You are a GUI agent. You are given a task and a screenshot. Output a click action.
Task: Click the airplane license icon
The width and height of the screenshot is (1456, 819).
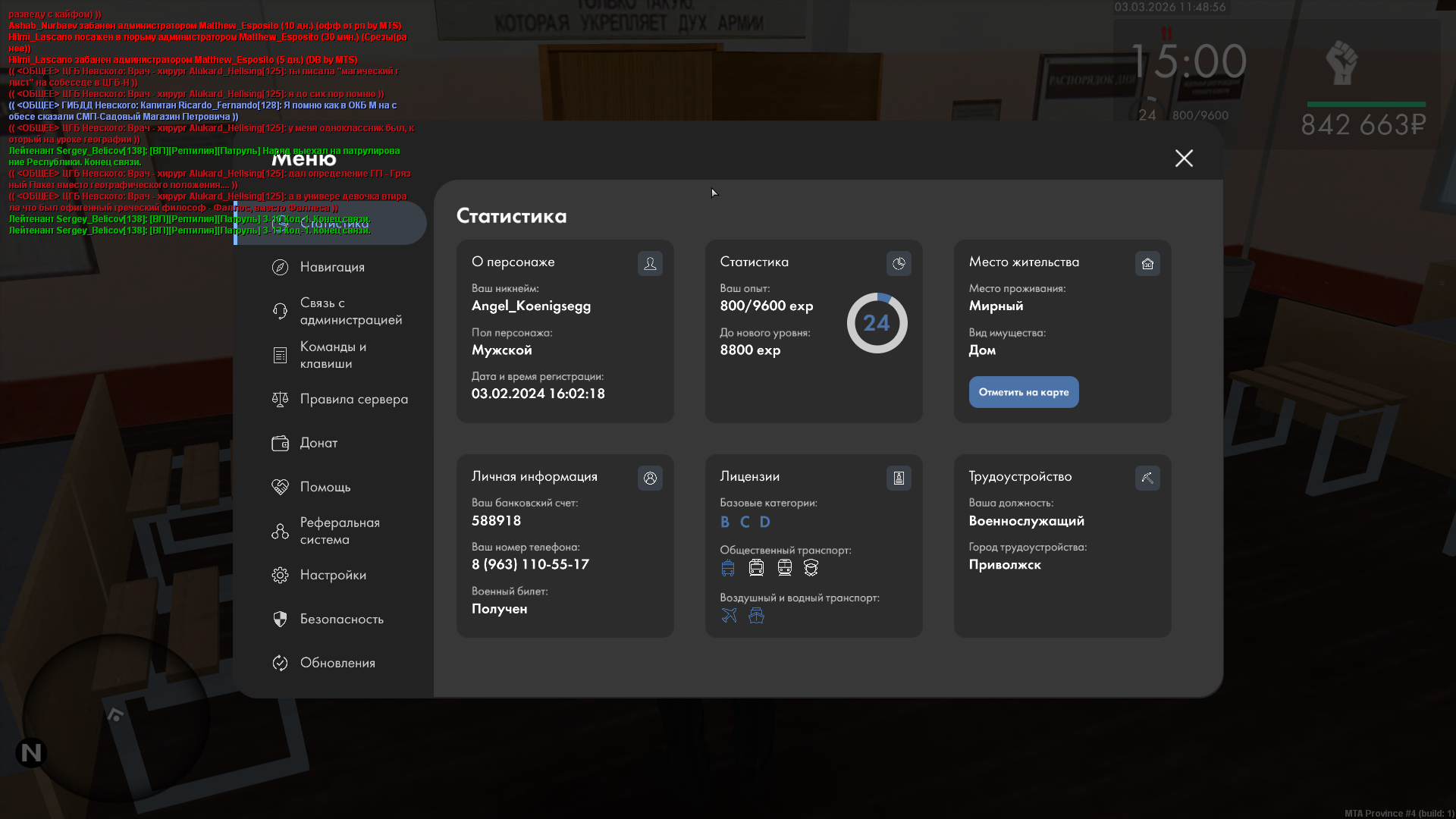click(x=729, y=616)
